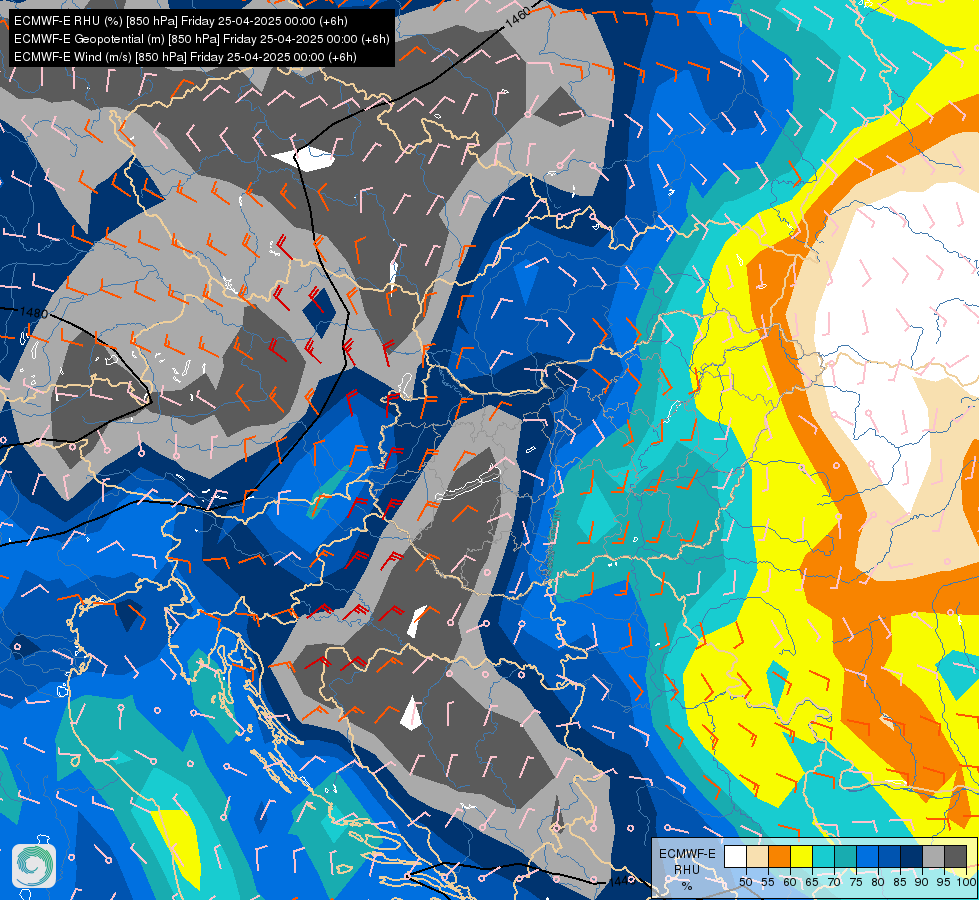Click the legend value 50
979x900 pixels.
[745, 882]
